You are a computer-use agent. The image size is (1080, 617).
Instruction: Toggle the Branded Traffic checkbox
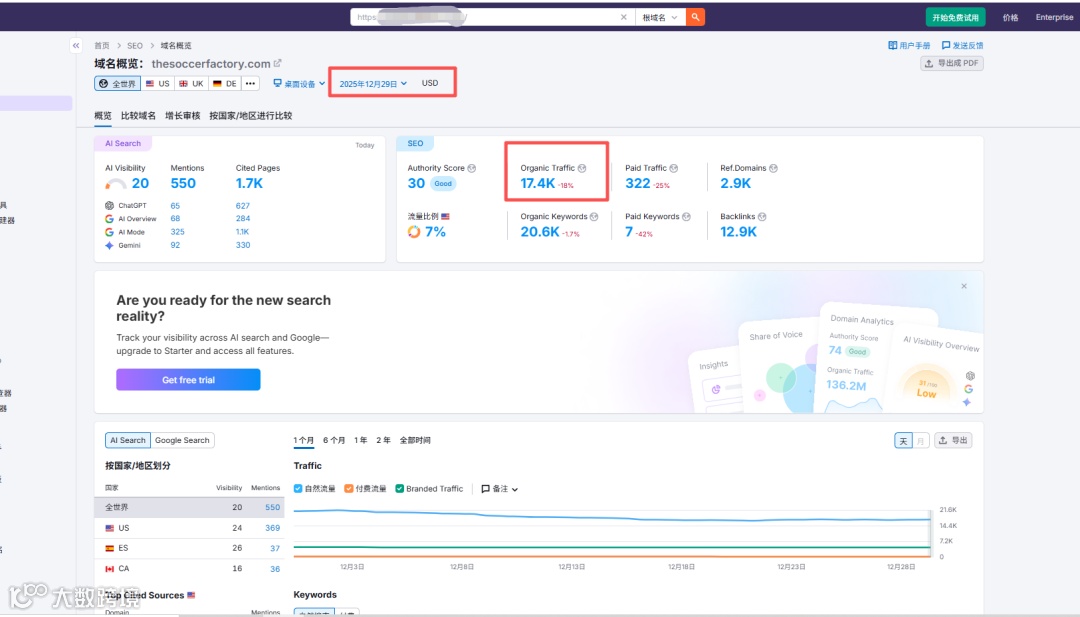click(x=399, y=488)
